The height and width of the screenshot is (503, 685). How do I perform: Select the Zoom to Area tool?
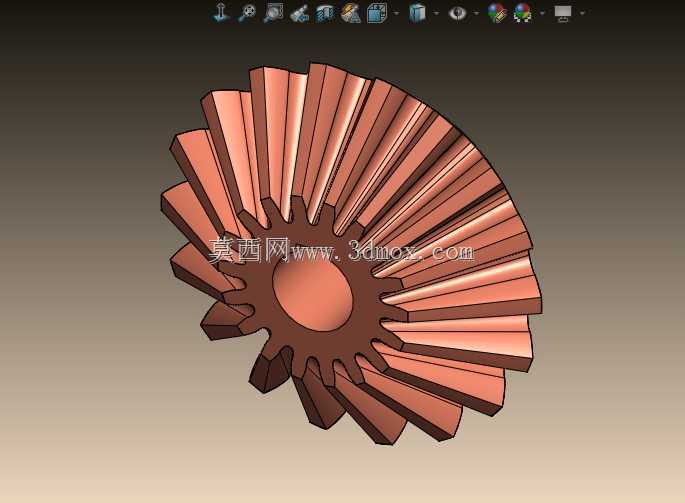point(274,12)
